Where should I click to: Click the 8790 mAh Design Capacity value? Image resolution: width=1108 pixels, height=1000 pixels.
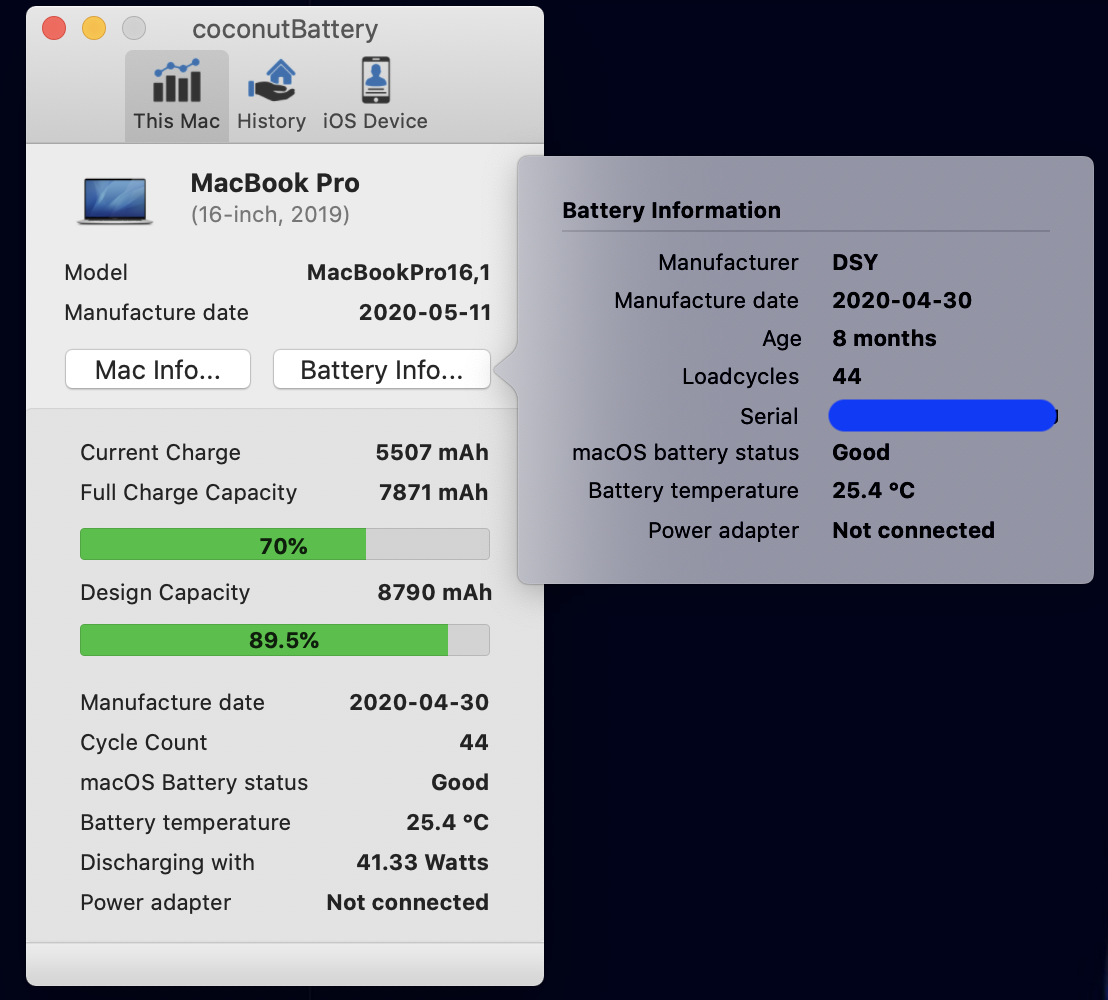[x=434, y=592]
